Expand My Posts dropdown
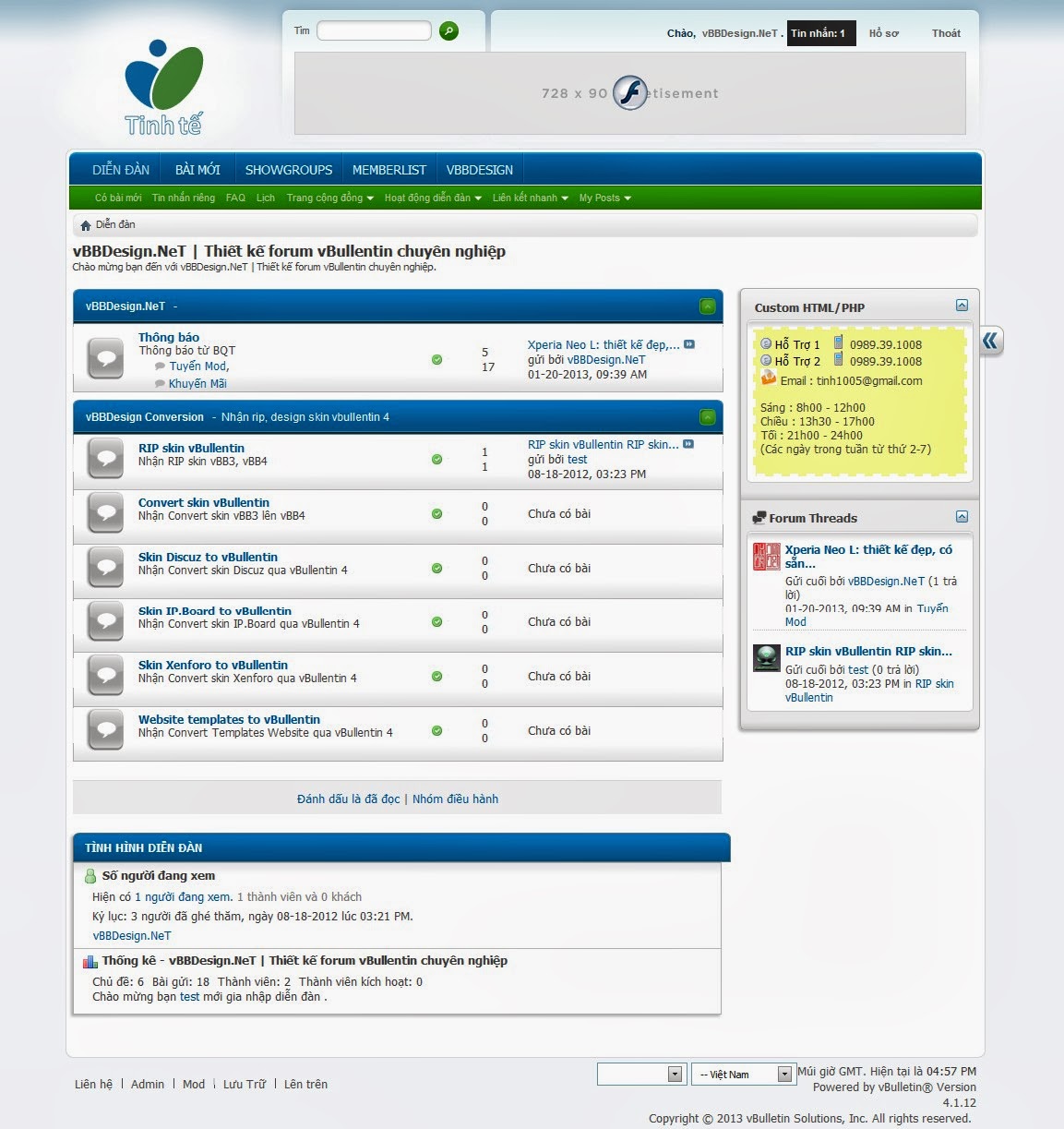Screen dimensions: 1064x1129 605,198
